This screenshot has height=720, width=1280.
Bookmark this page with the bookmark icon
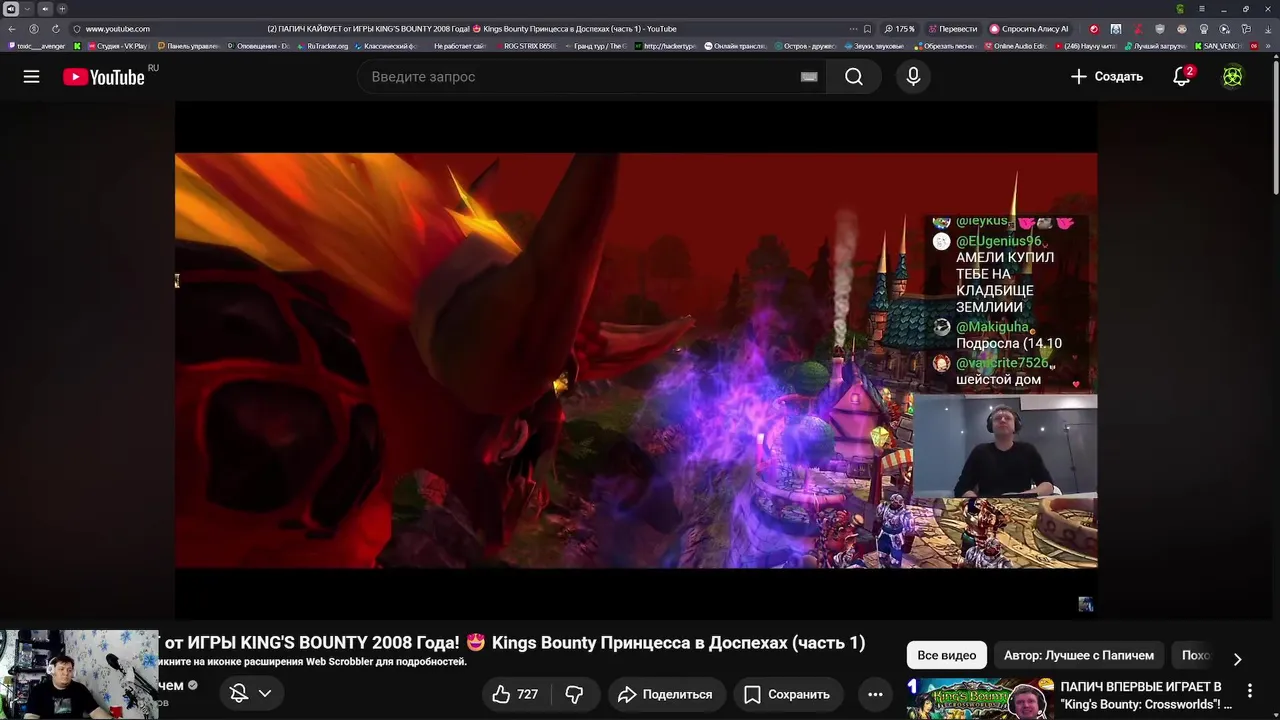[x=867, y=29]
